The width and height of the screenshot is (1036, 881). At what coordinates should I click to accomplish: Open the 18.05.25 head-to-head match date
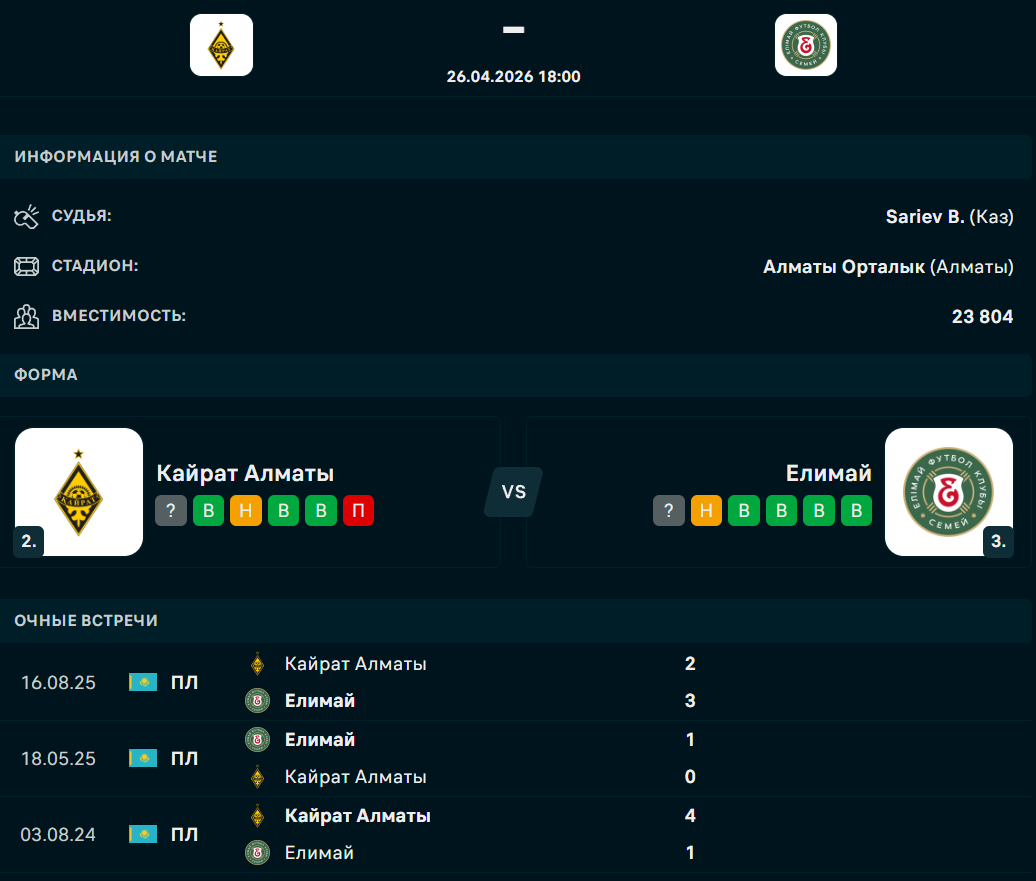(x=58, y=758)
